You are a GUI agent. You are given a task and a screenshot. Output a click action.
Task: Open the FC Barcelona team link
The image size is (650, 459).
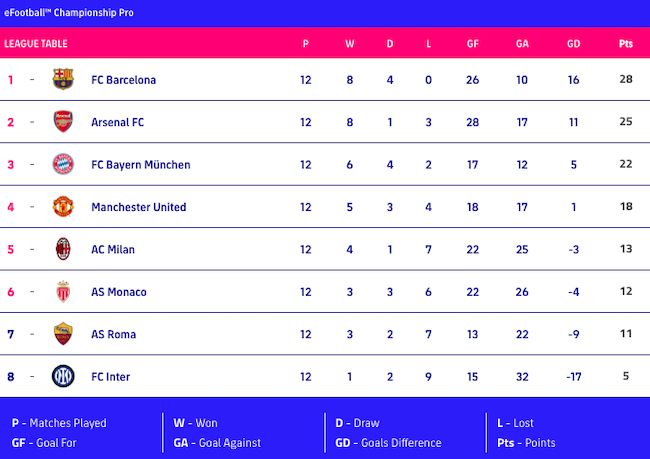tap(123, 80)
